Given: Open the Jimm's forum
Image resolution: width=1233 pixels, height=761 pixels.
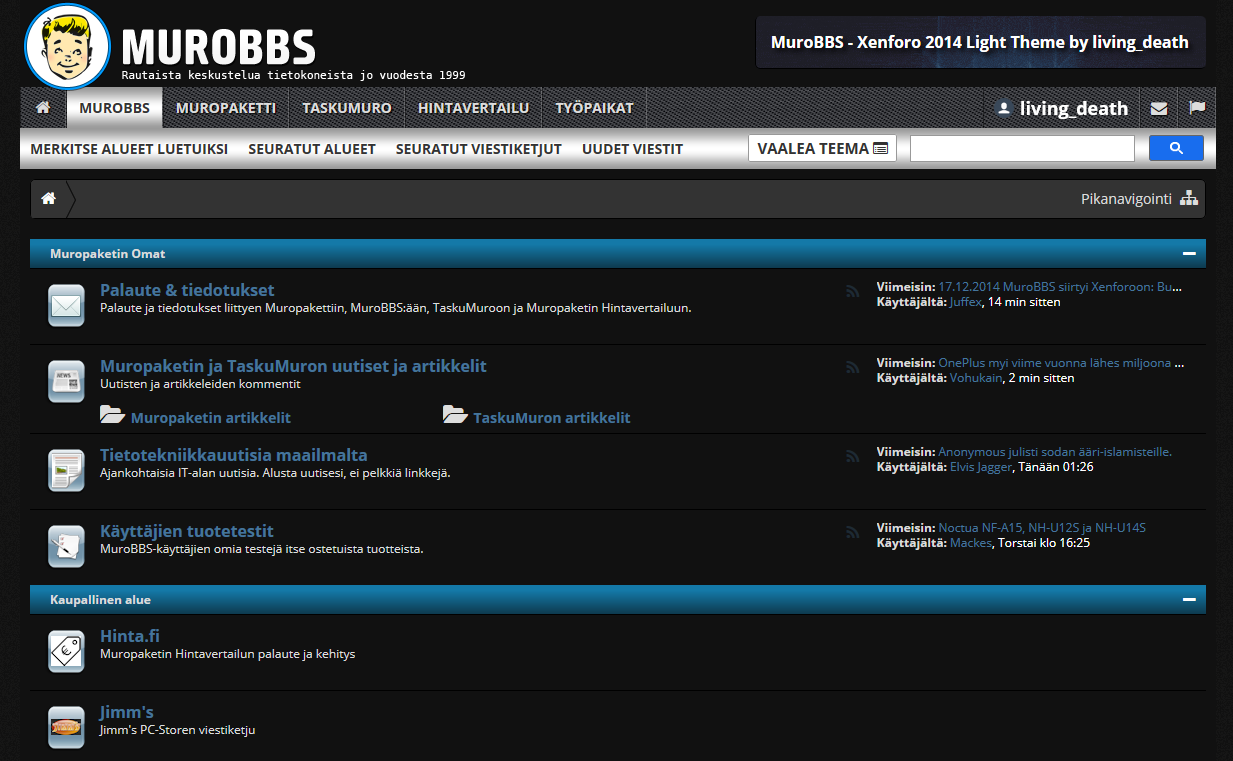Looking at the screenshot, I should pyautogui.click(x=127, y=712).
